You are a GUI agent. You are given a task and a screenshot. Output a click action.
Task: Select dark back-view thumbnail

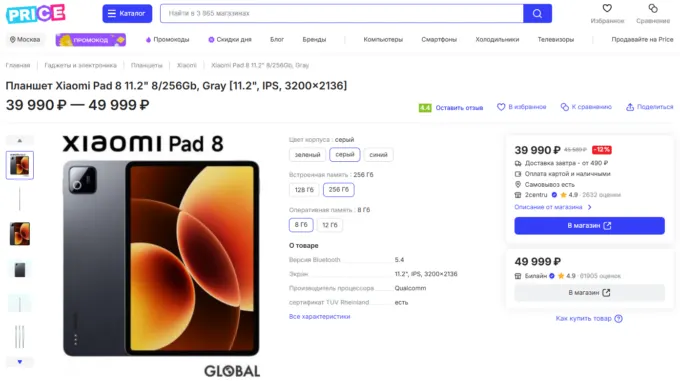20,270
